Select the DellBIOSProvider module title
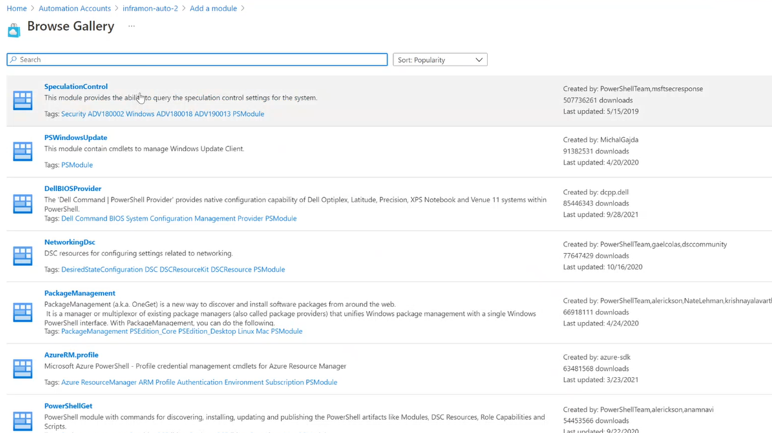This screenshot has width=772, height=433. point(73,188)
